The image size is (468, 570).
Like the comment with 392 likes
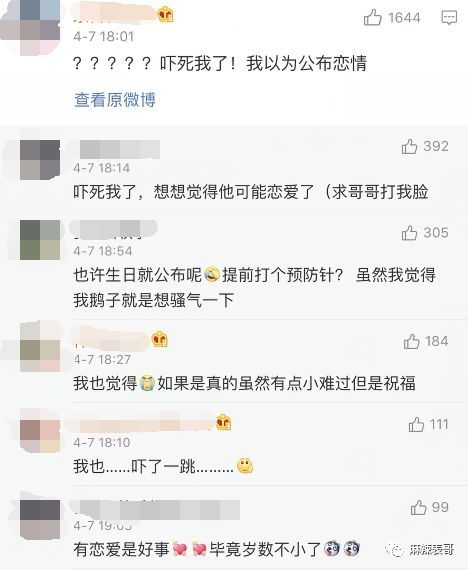(409, 146)
